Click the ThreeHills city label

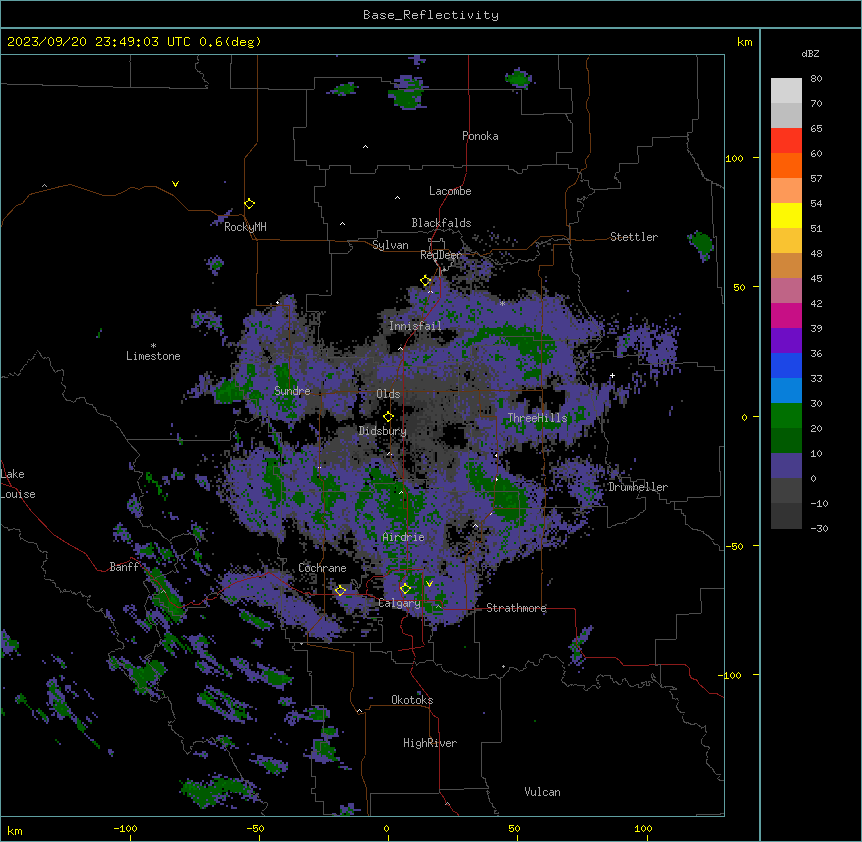(x=537, y=418)
